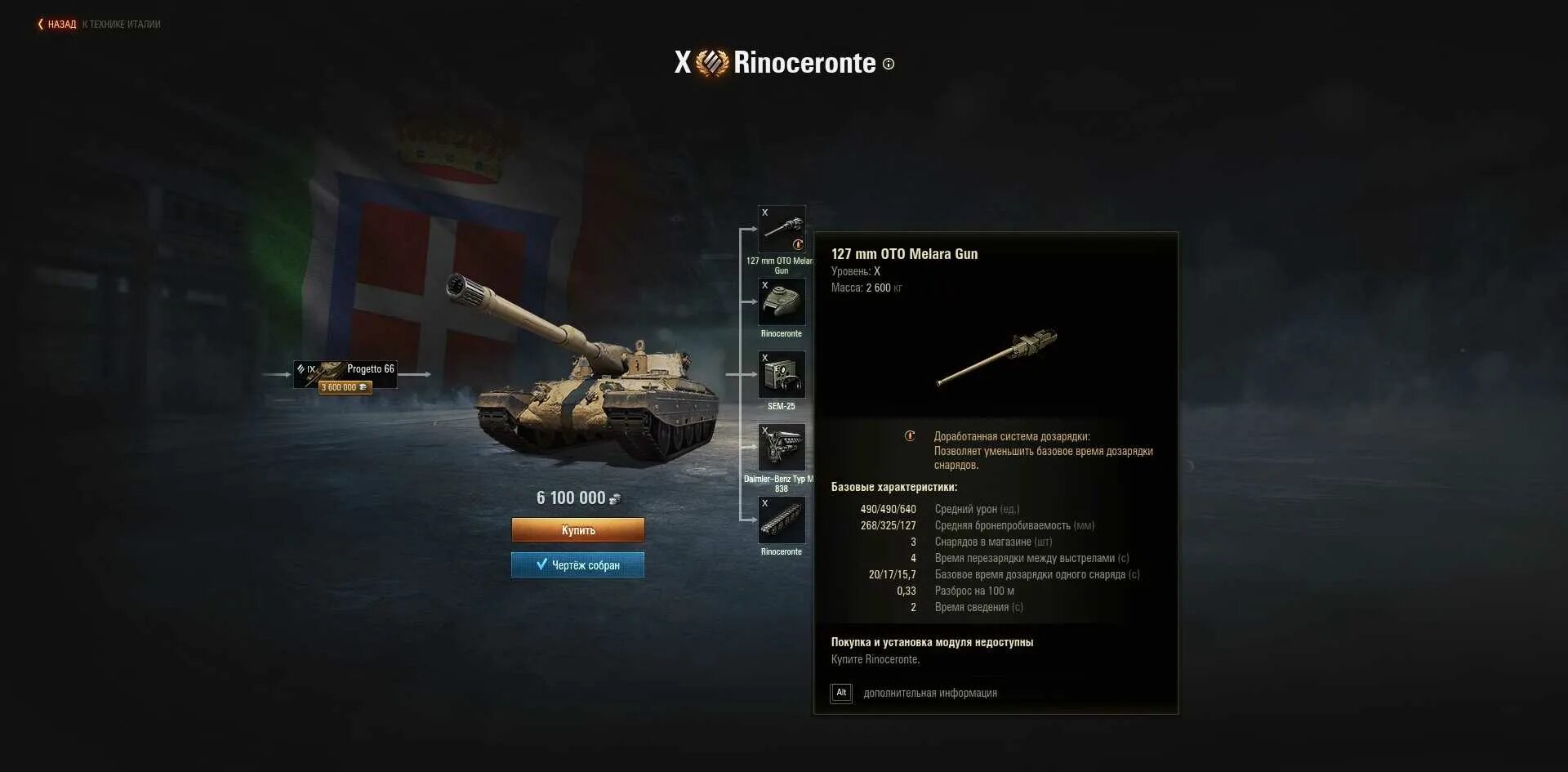Image resolution: width=1568 pixels, height=772 pixels.
Task: Click the gun image in the tooltip
Action: point(996,356)
